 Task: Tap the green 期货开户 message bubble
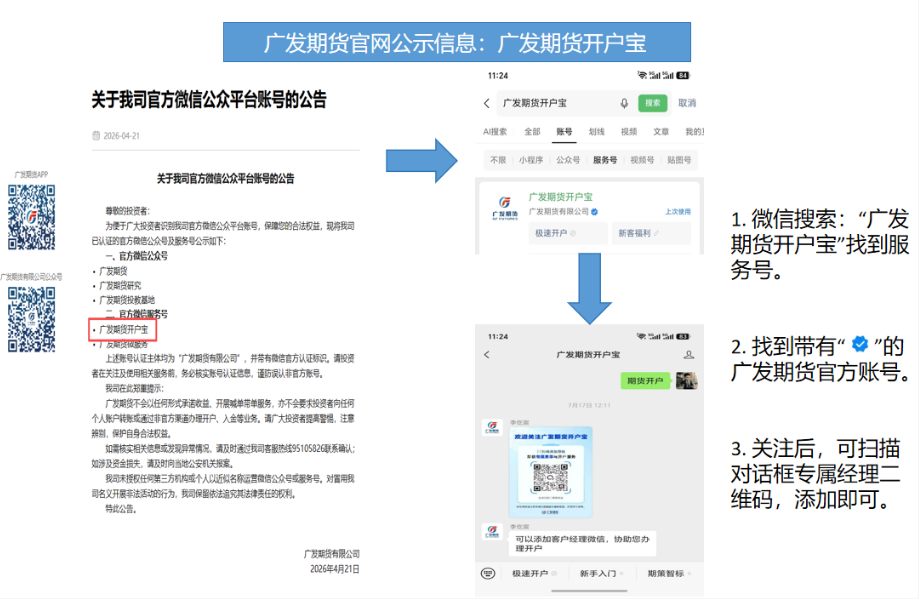[645, 381]
